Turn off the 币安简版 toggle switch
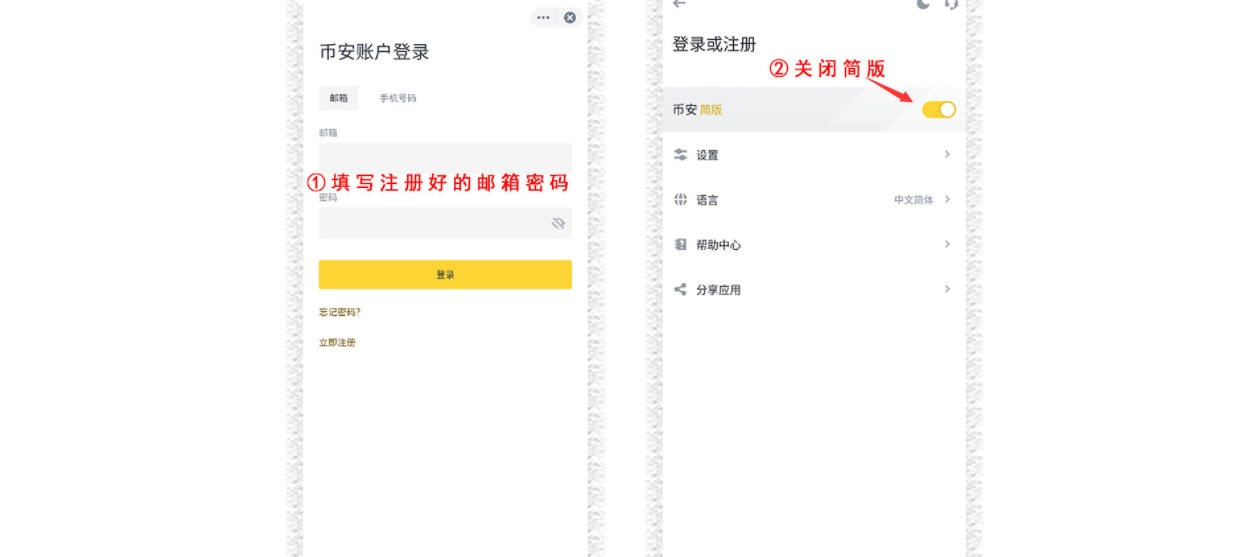Image resolution: width=1250 pixels, height=557 pixels. [x=938, y=110]
